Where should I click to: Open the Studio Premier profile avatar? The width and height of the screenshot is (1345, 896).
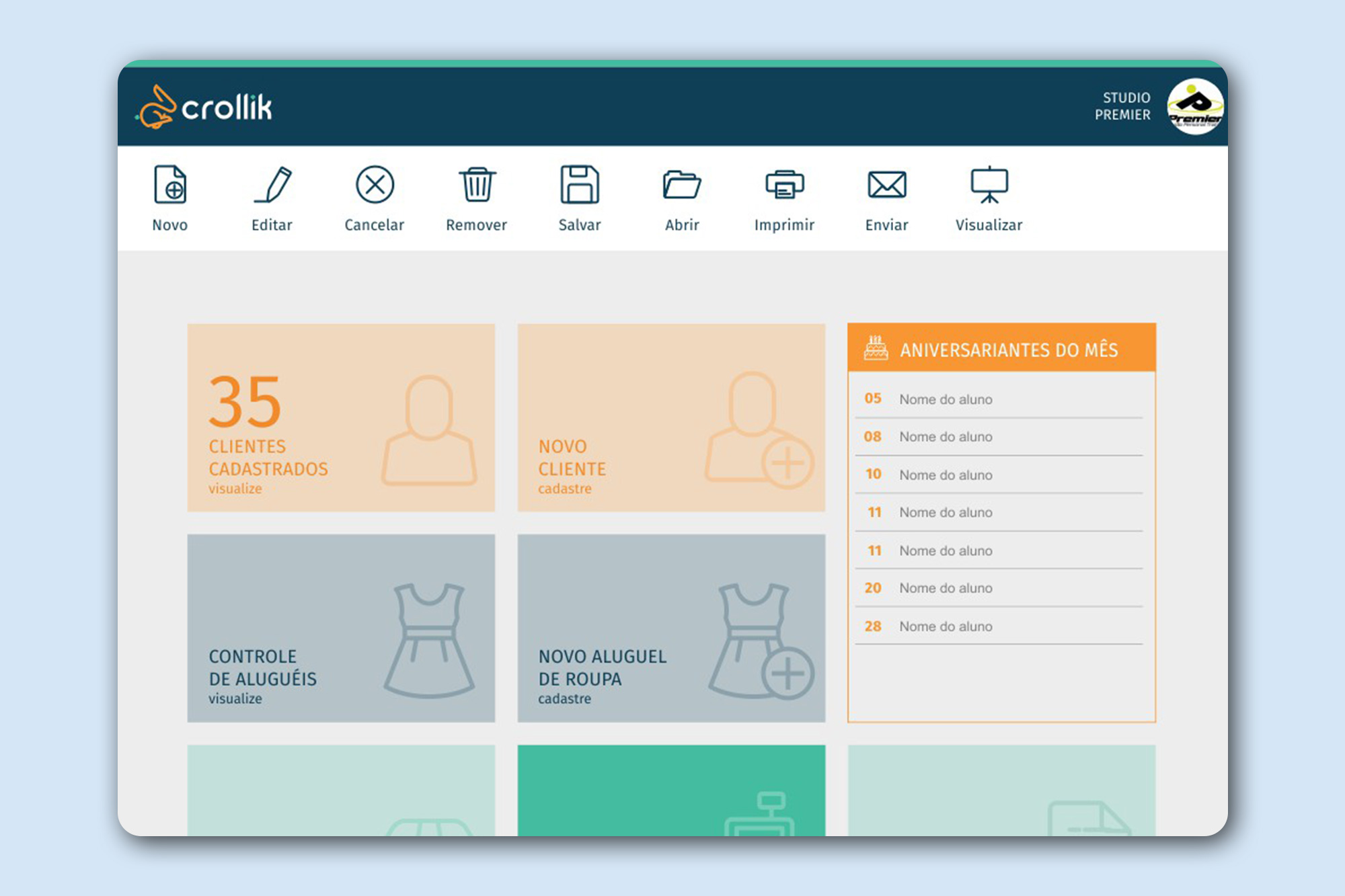click(1194, 107)
